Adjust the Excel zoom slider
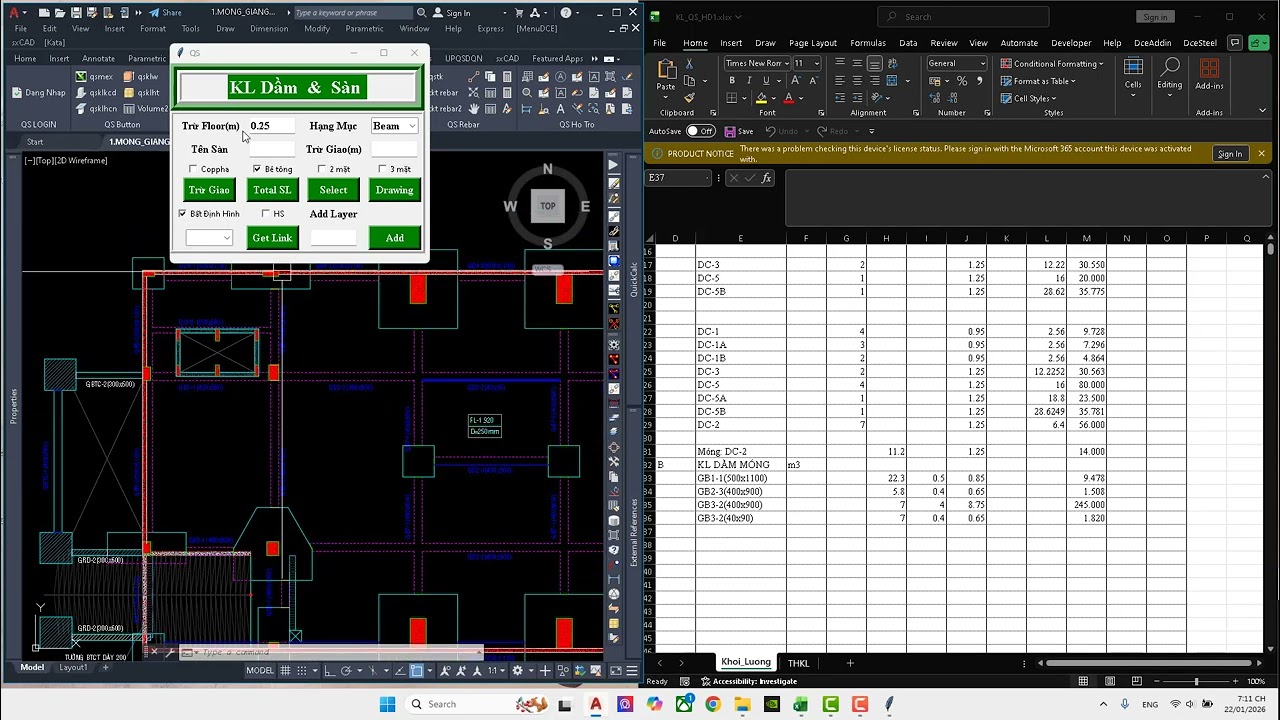Image resolution: width=1280 pixels, height=720 pixels. [1197, 681]
